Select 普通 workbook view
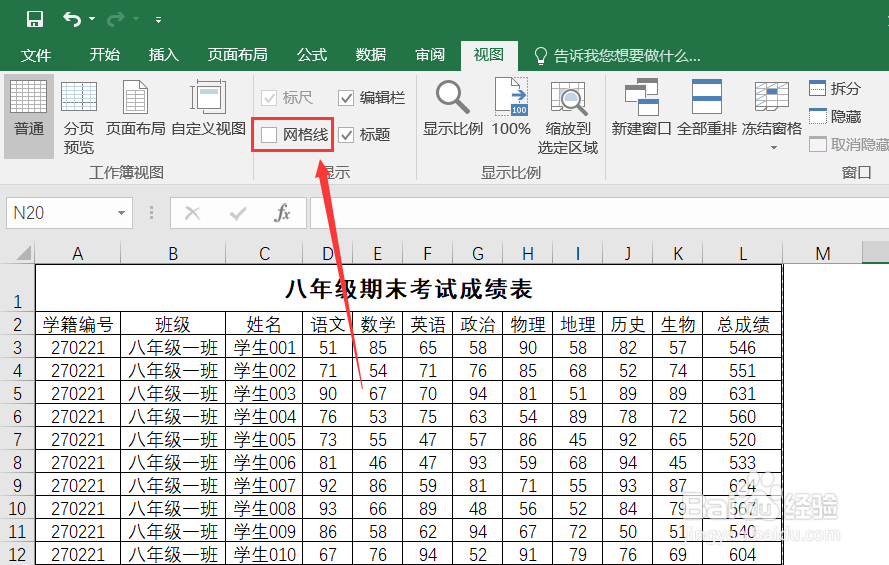 coord(29,116)
